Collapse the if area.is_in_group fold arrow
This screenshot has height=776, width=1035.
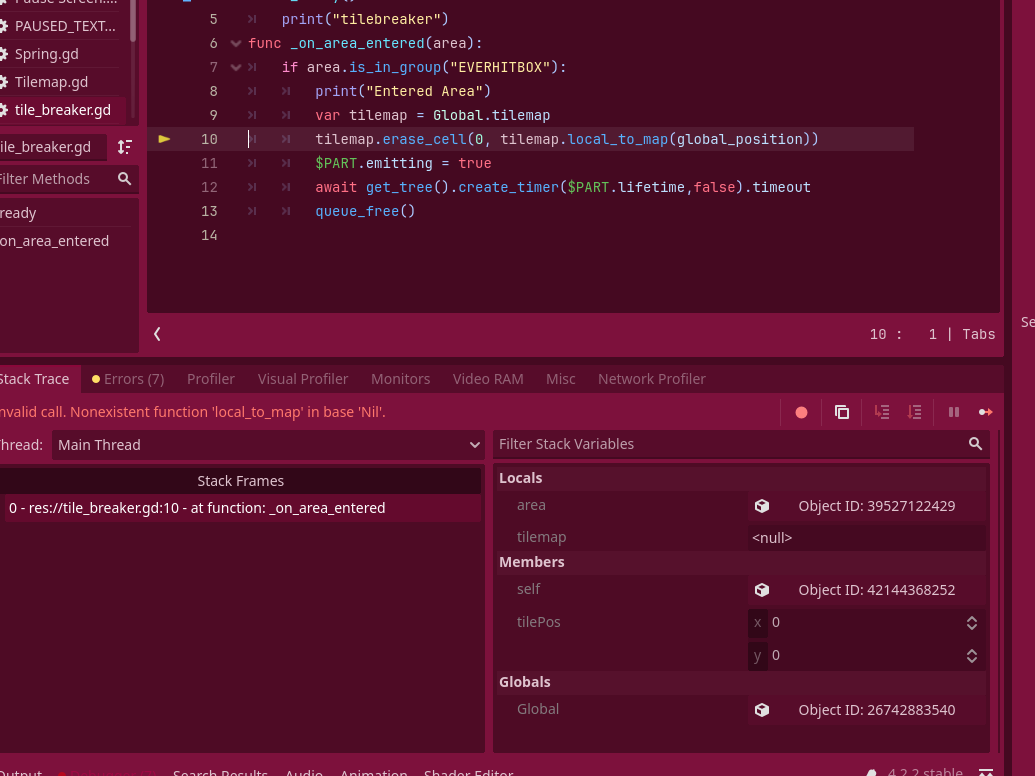[x=236, y=67]
